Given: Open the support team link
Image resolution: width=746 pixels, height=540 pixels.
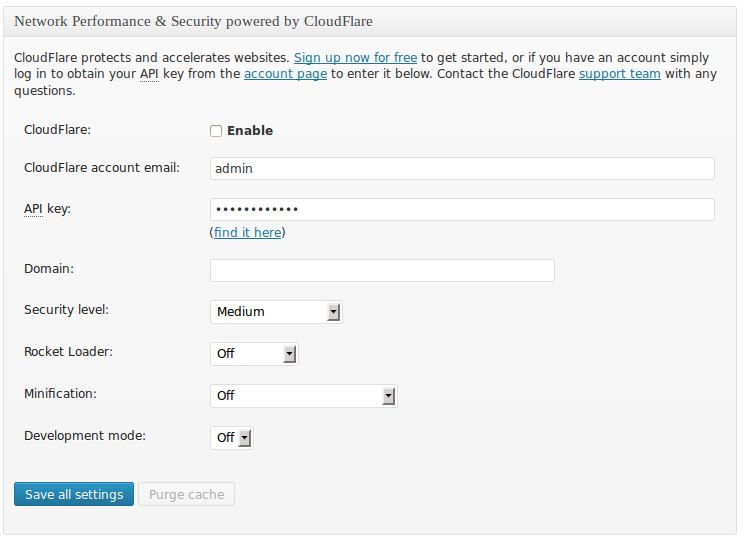Looking at the screenshot, I should (619, 74).
